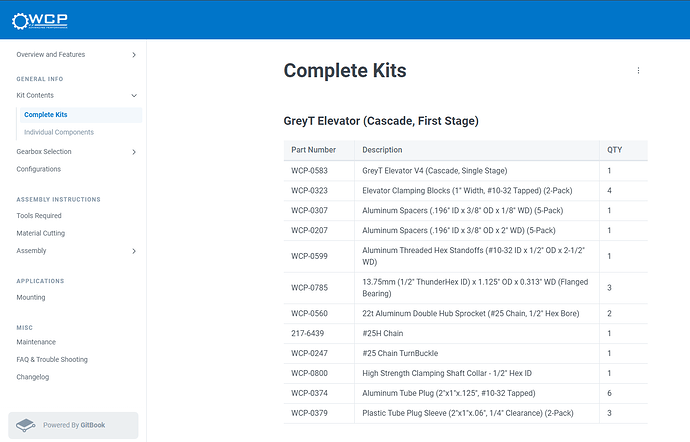Click the Complete Kits page title
Screen dimensions: 690x442
pyautogui.click(x=345, y=70)
